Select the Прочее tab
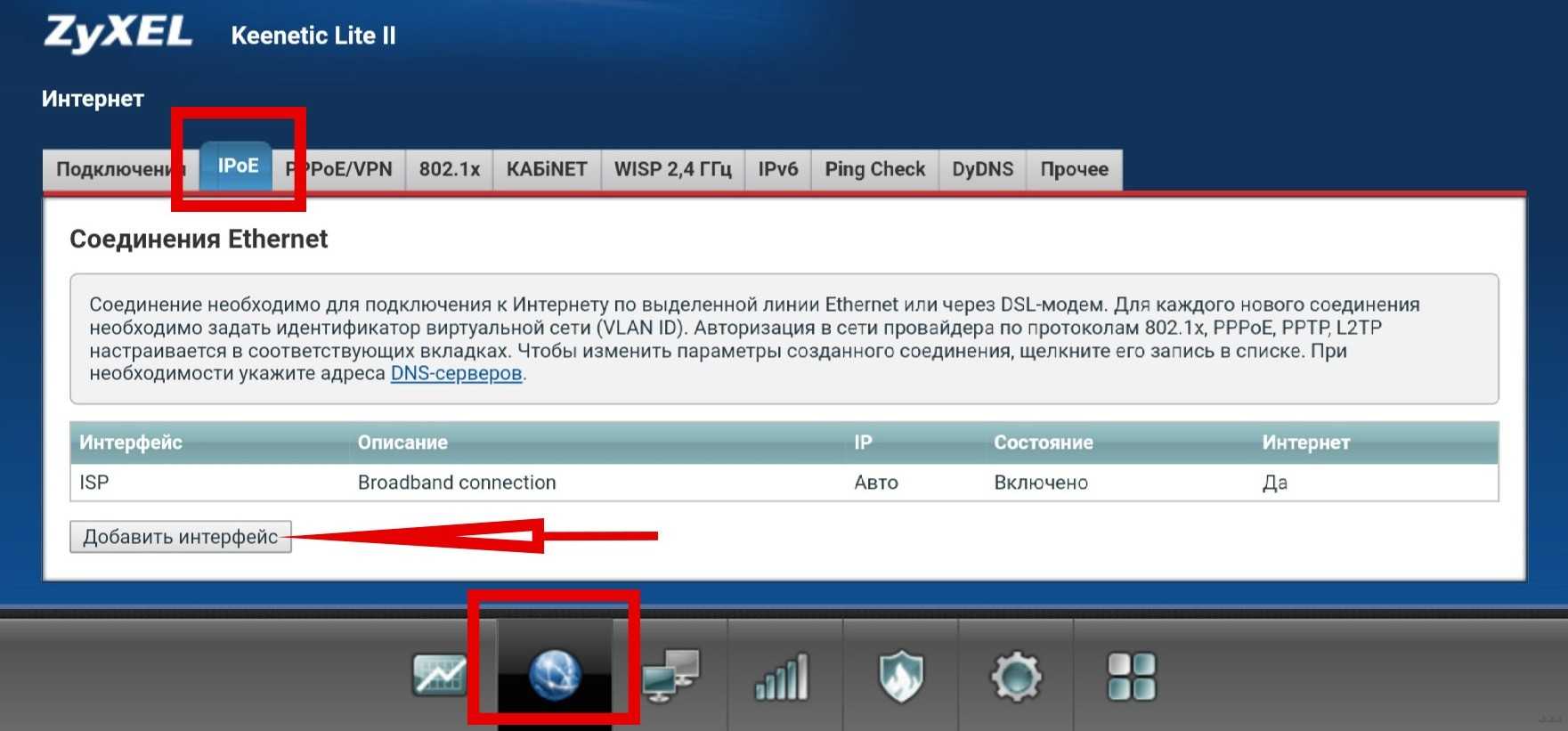 (x=1075, y=169)
